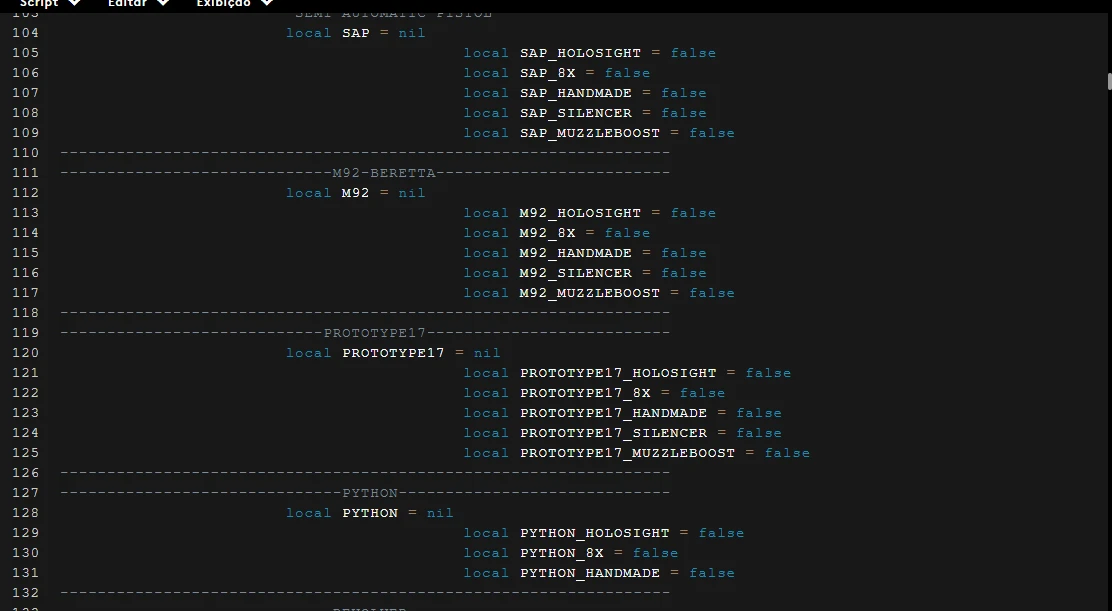Click line number 120 in the gutter
Image resolution: width=1112 pixels, height=611 pixels.
(25, 353)
